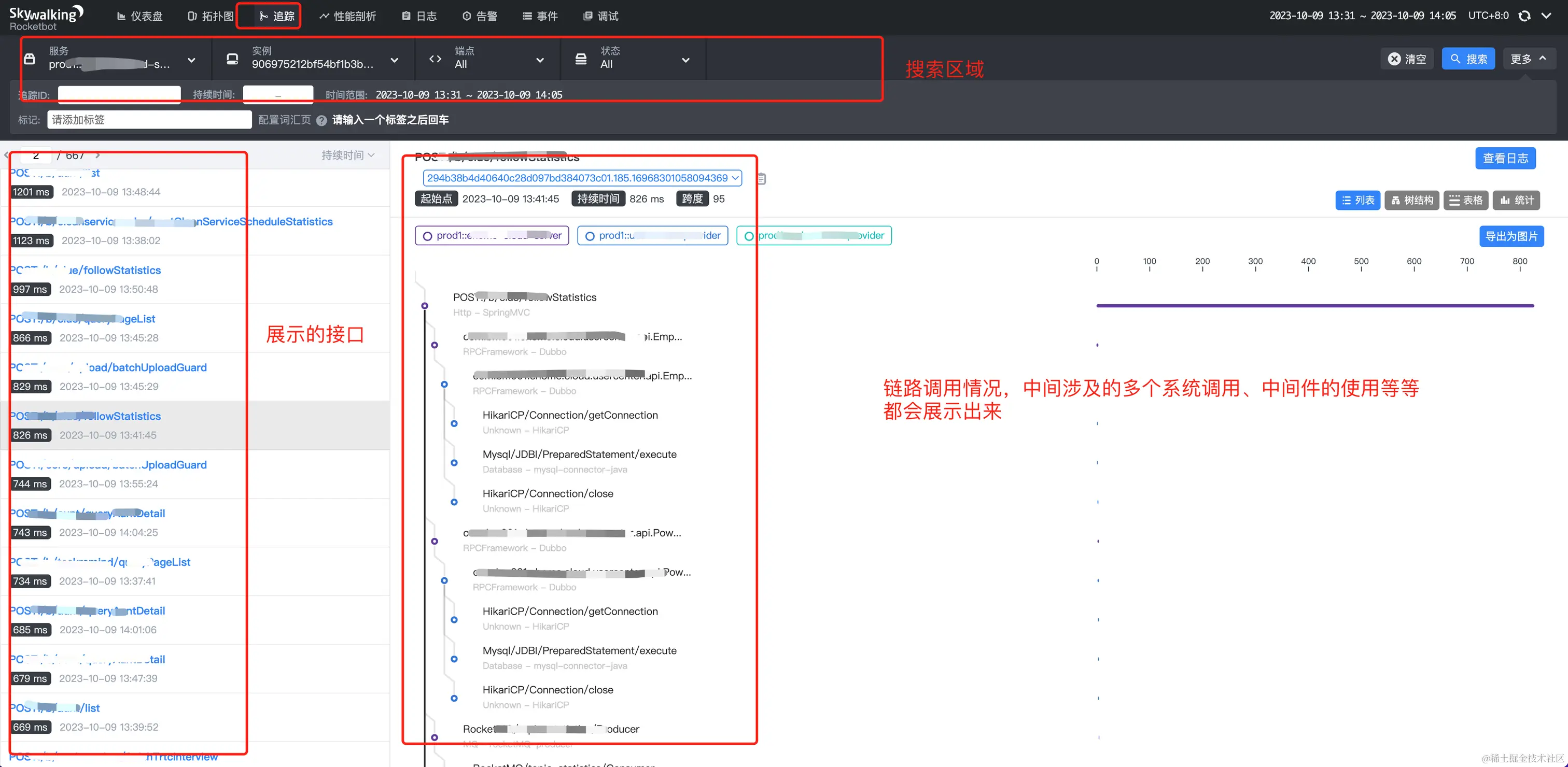Click the purple root span duration bar
1568x767 pixels.
[1315, 305]
